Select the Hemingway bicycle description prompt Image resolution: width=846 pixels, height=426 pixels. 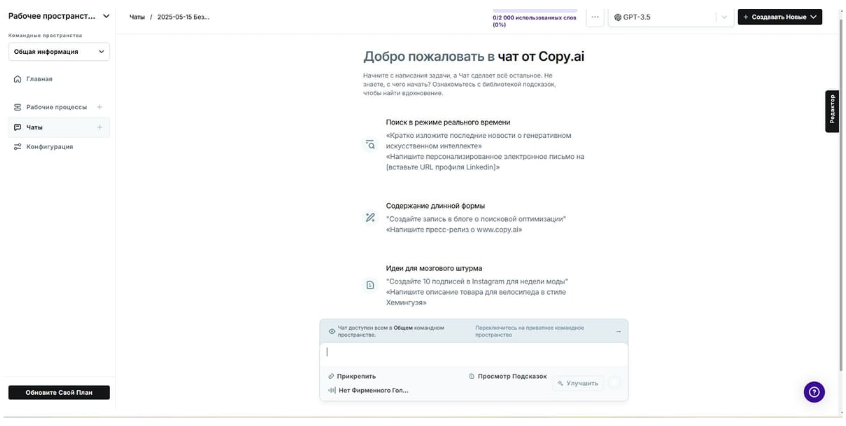[476, 297]
